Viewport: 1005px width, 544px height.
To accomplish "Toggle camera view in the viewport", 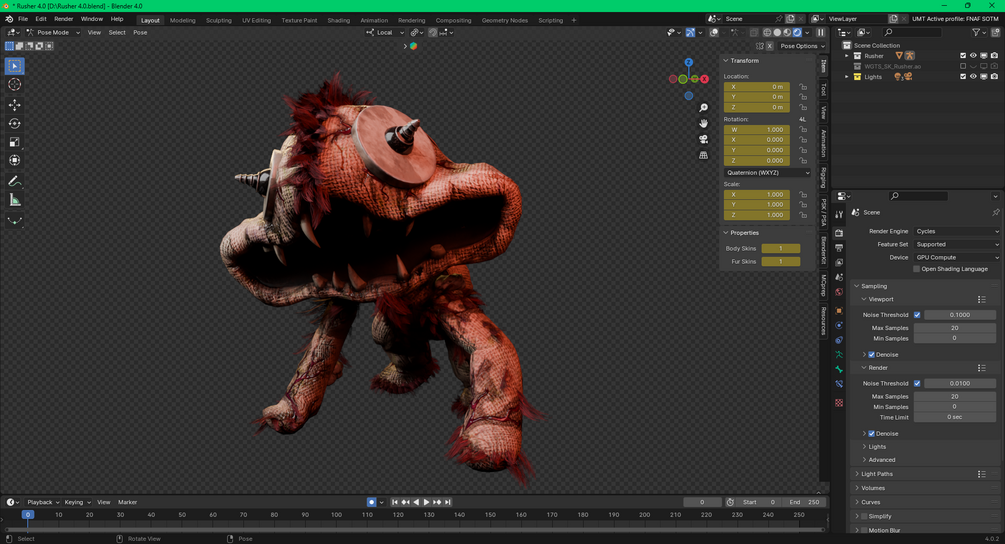I will [704, 139].
